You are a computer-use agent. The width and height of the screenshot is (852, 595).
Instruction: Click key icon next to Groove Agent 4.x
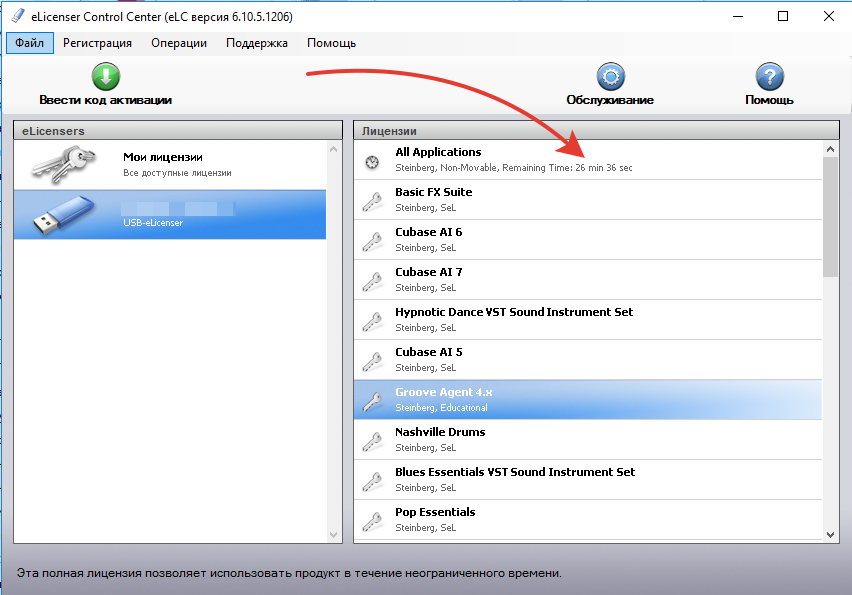point(372,400)
